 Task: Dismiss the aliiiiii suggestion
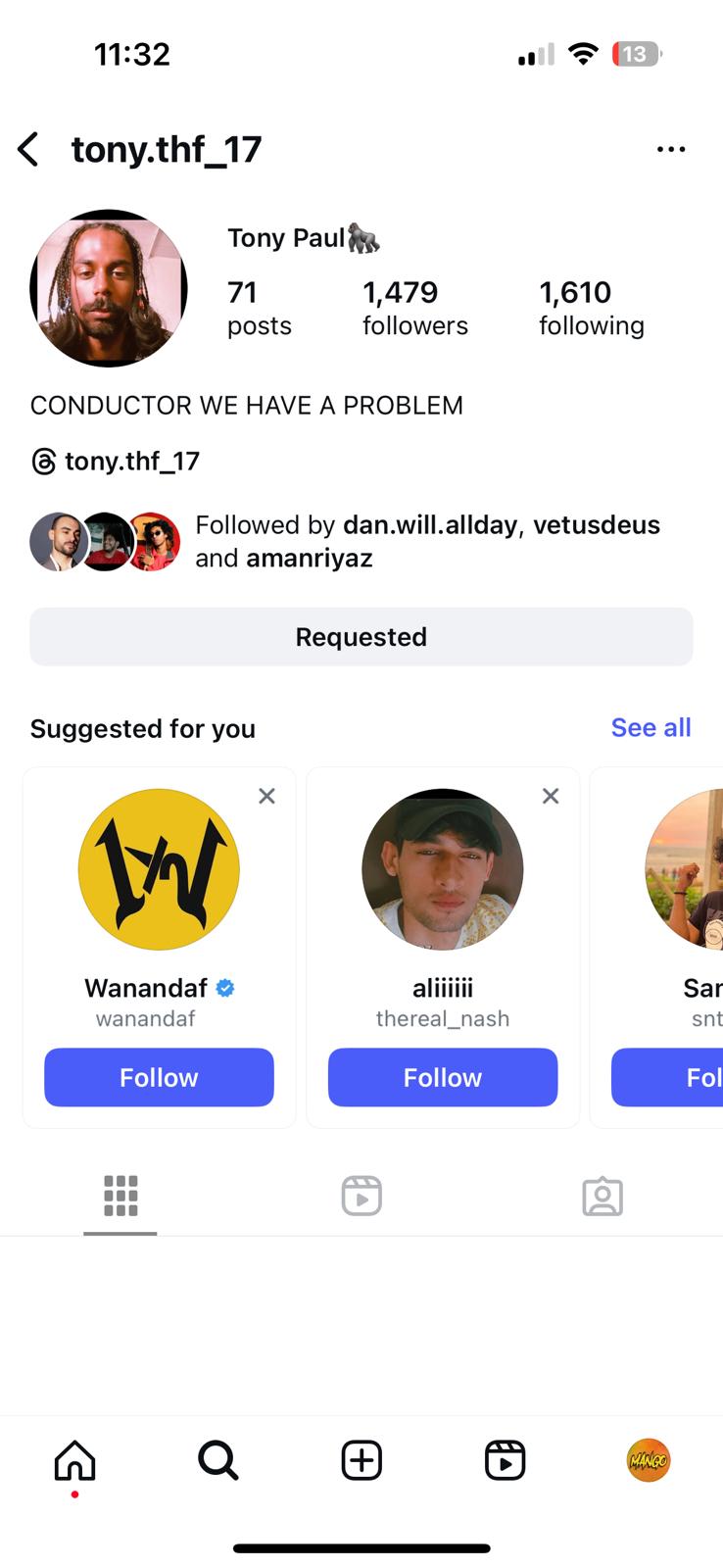coord(550,796)
